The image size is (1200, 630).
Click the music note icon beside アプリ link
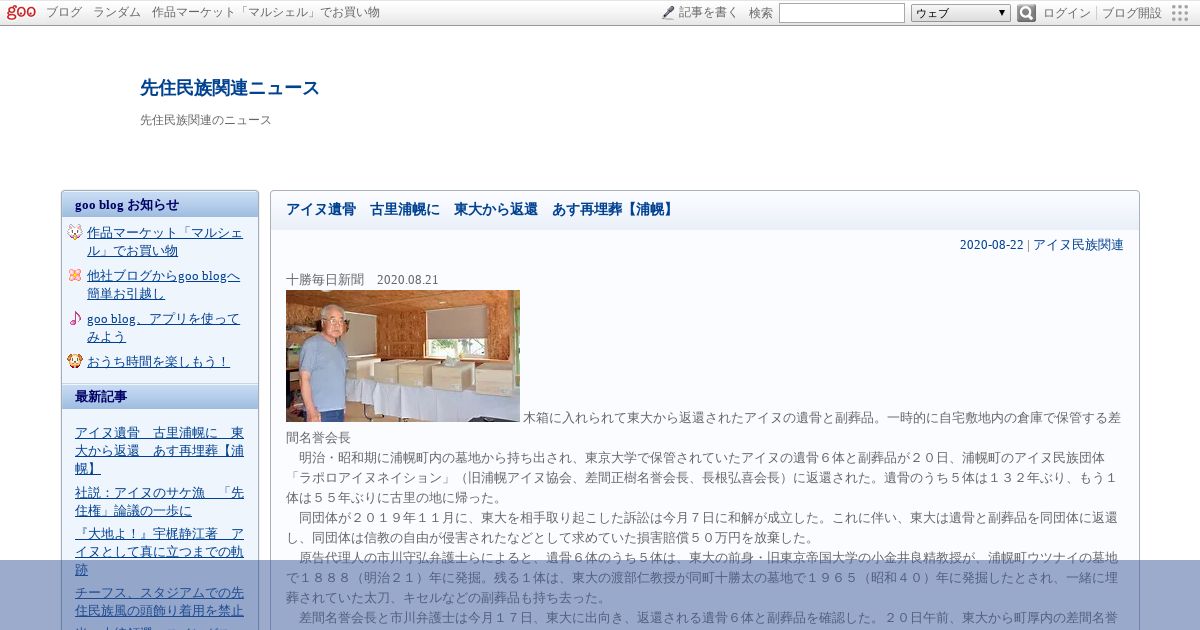(x=75, y=318)
